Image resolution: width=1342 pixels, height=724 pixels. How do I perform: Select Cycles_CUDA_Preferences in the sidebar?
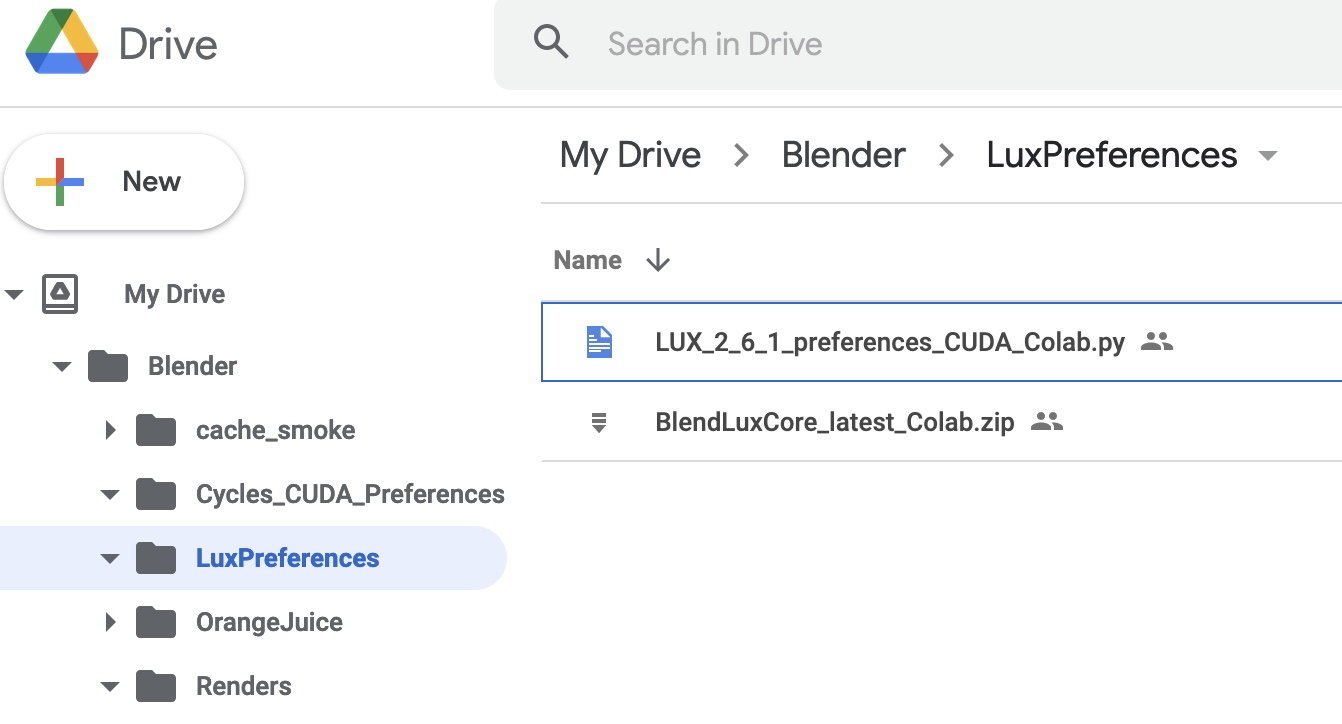click(x=349, y=494)
